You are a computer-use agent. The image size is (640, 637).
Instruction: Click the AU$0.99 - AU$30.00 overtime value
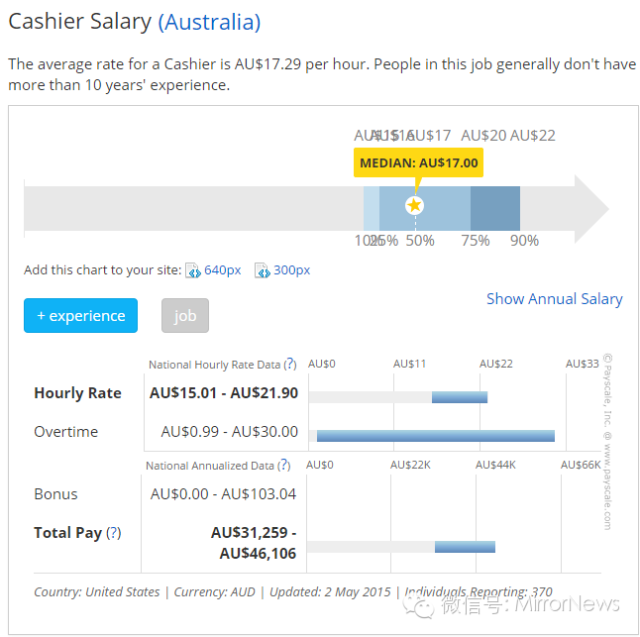pos(229,432)
